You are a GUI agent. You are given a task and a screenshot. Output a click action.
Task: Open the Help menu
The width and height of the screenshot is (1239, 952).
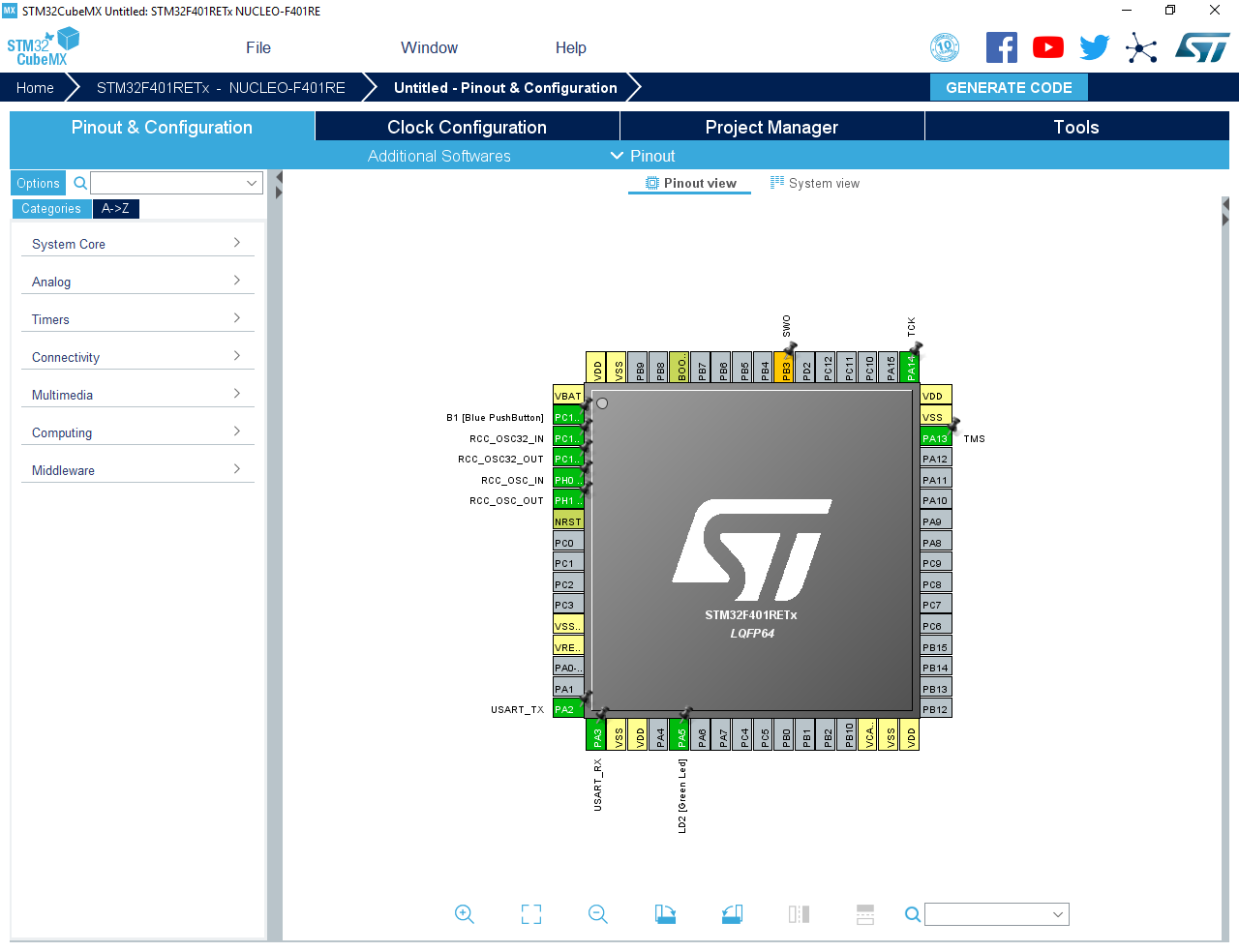point(571,47)
